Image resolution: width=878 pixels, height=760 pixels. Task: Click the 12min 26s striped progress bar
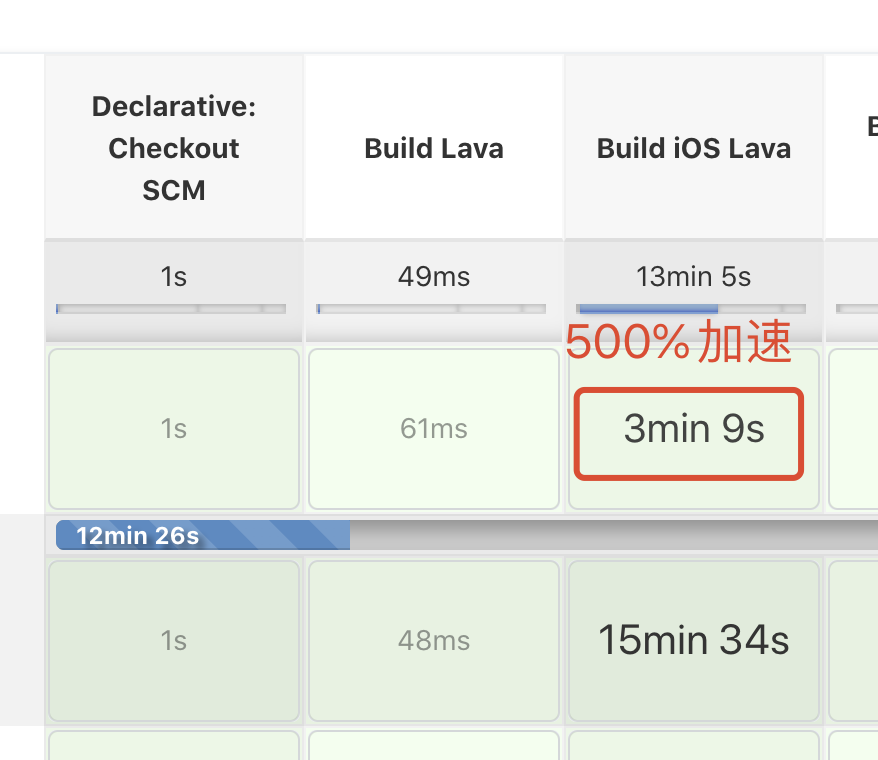click(x=203, y=536)
